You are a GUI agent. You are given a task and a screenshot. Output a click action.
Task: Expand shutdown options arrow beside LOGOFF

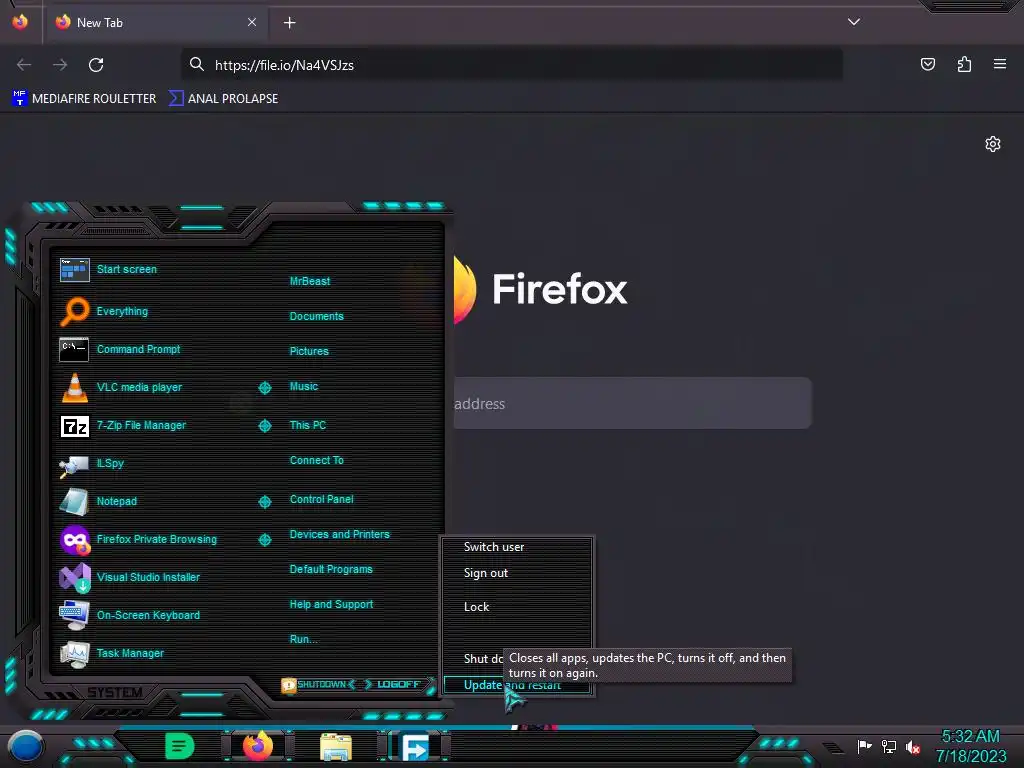(431, 685)
